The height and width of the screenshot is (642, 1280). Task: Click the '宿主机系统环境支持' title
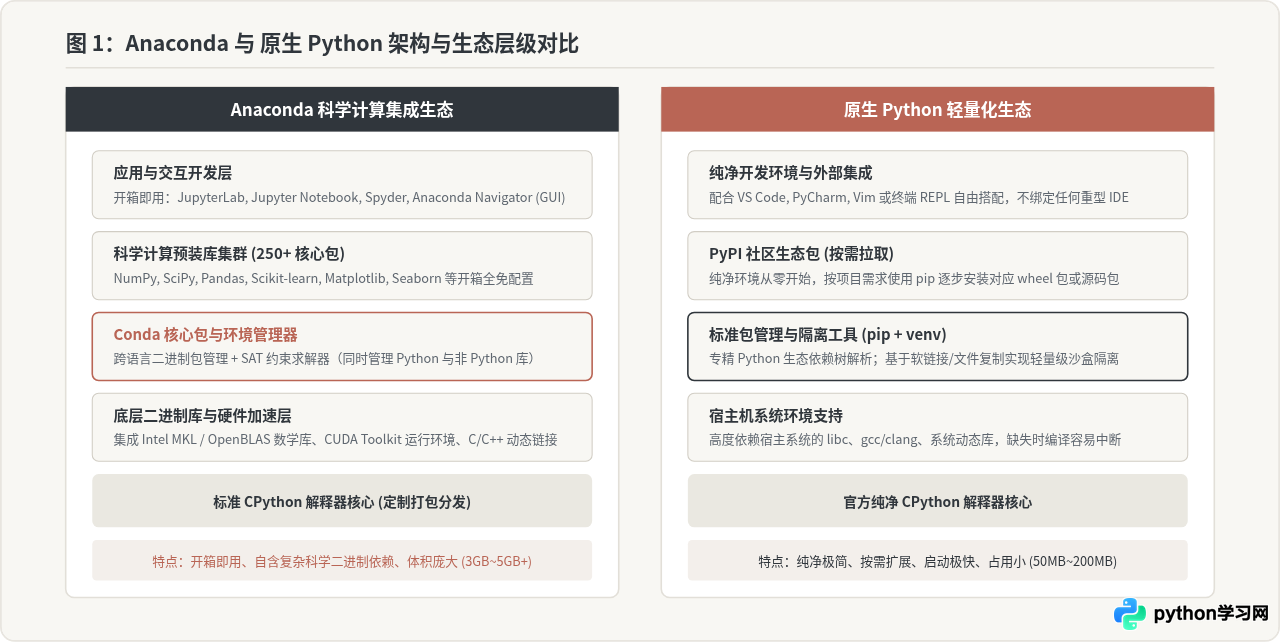(776, 416)
